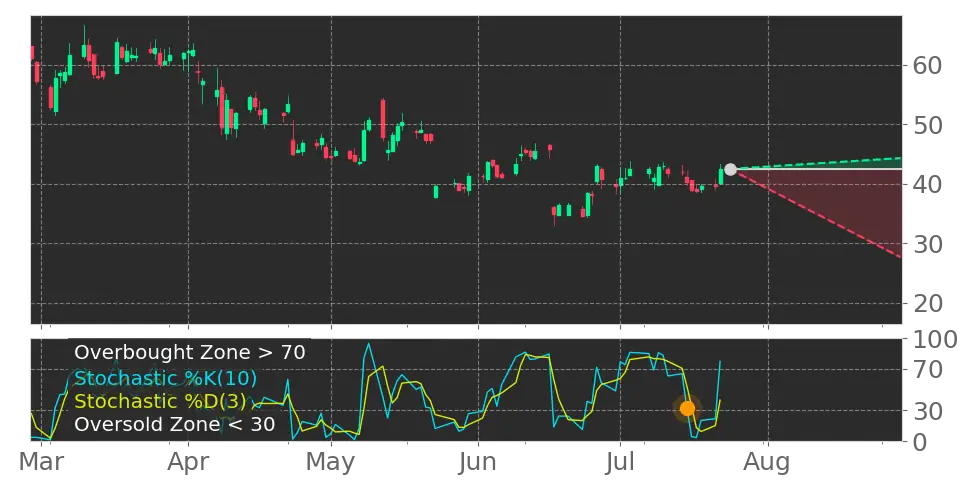Click the 'May' x-axis label
The image size is (972, 486).
[x=331, y=464]
